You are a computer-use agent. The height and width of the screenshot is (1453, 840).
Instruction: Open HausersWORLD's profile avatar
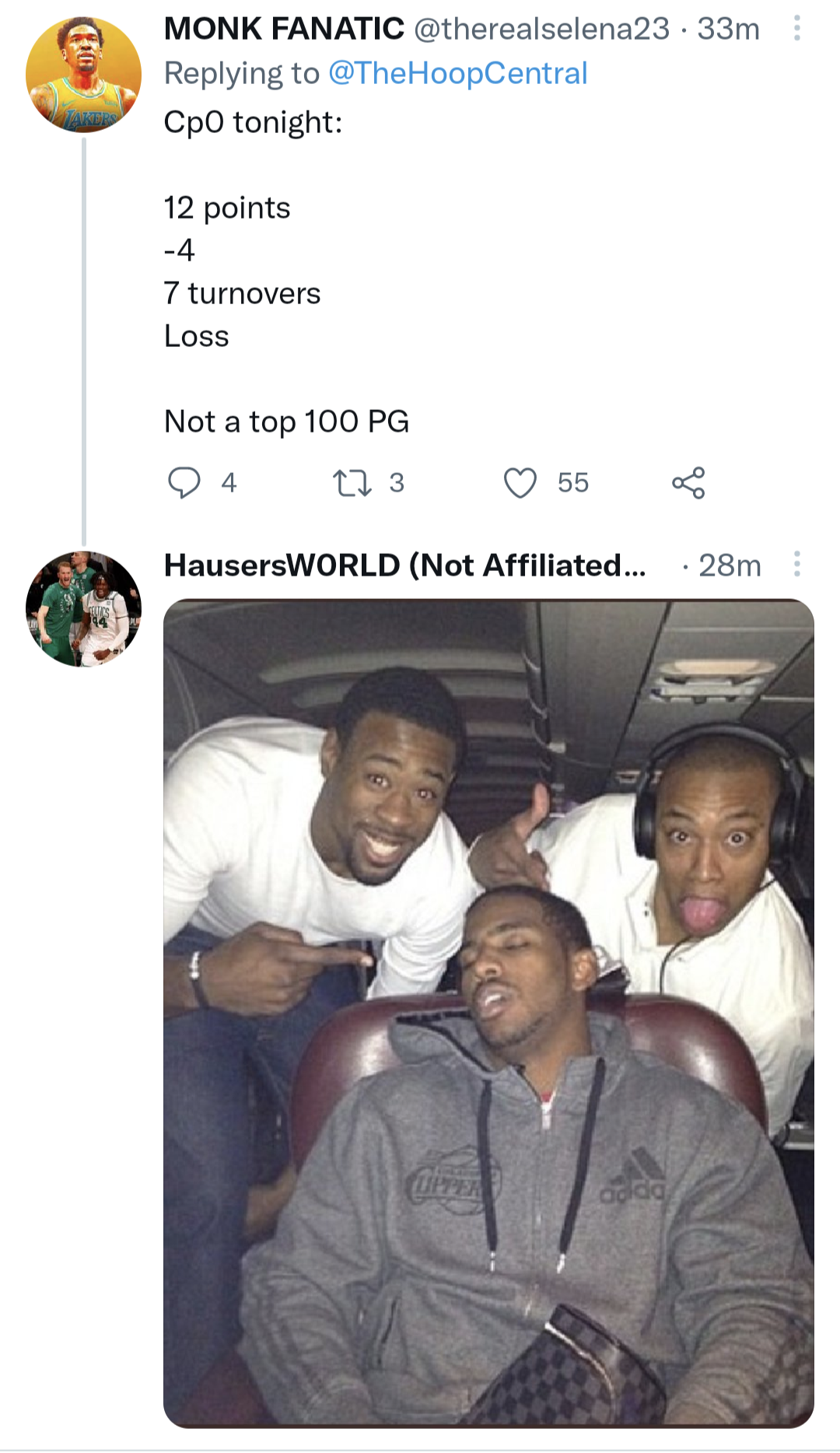point(84,609)
